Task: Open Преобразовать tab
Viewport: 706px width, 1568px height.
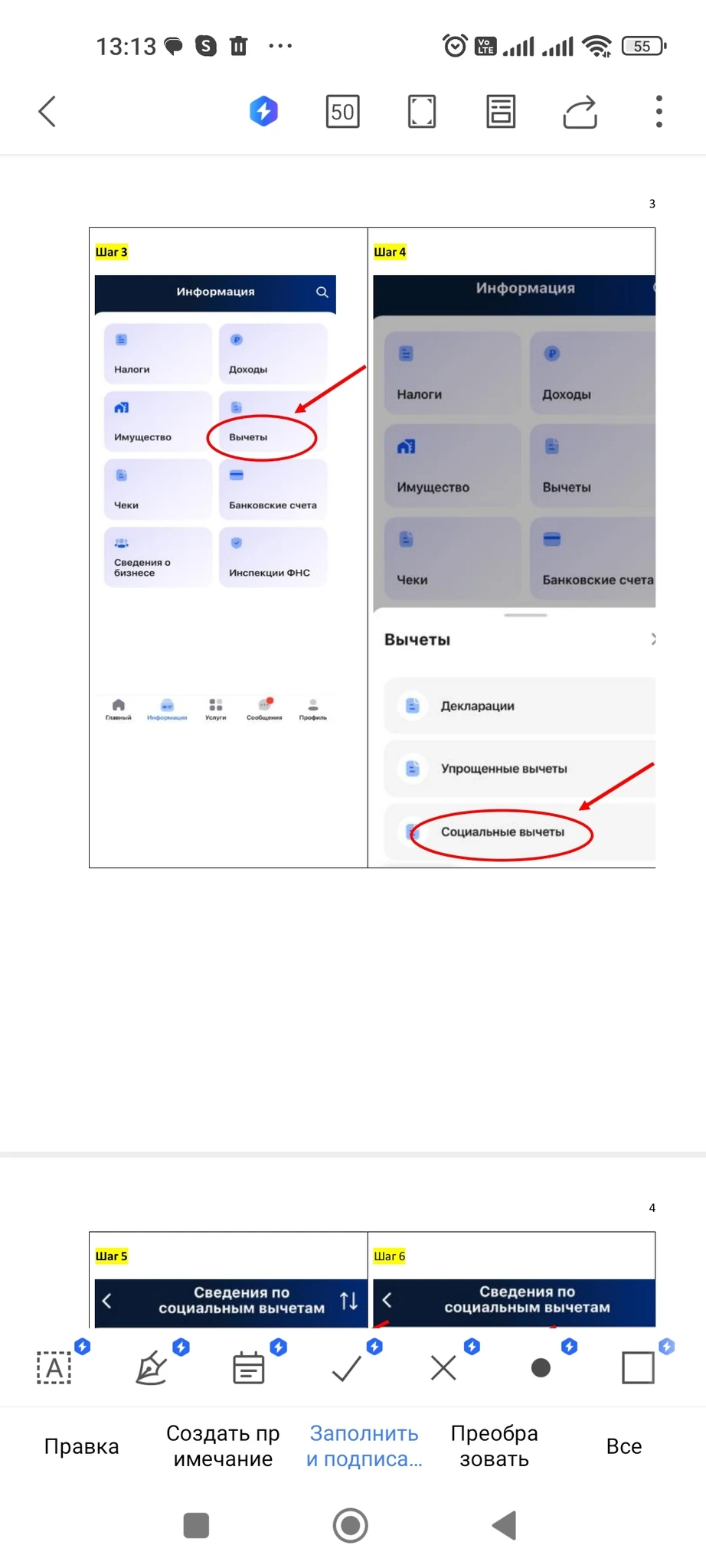Action: (495, 1446)
